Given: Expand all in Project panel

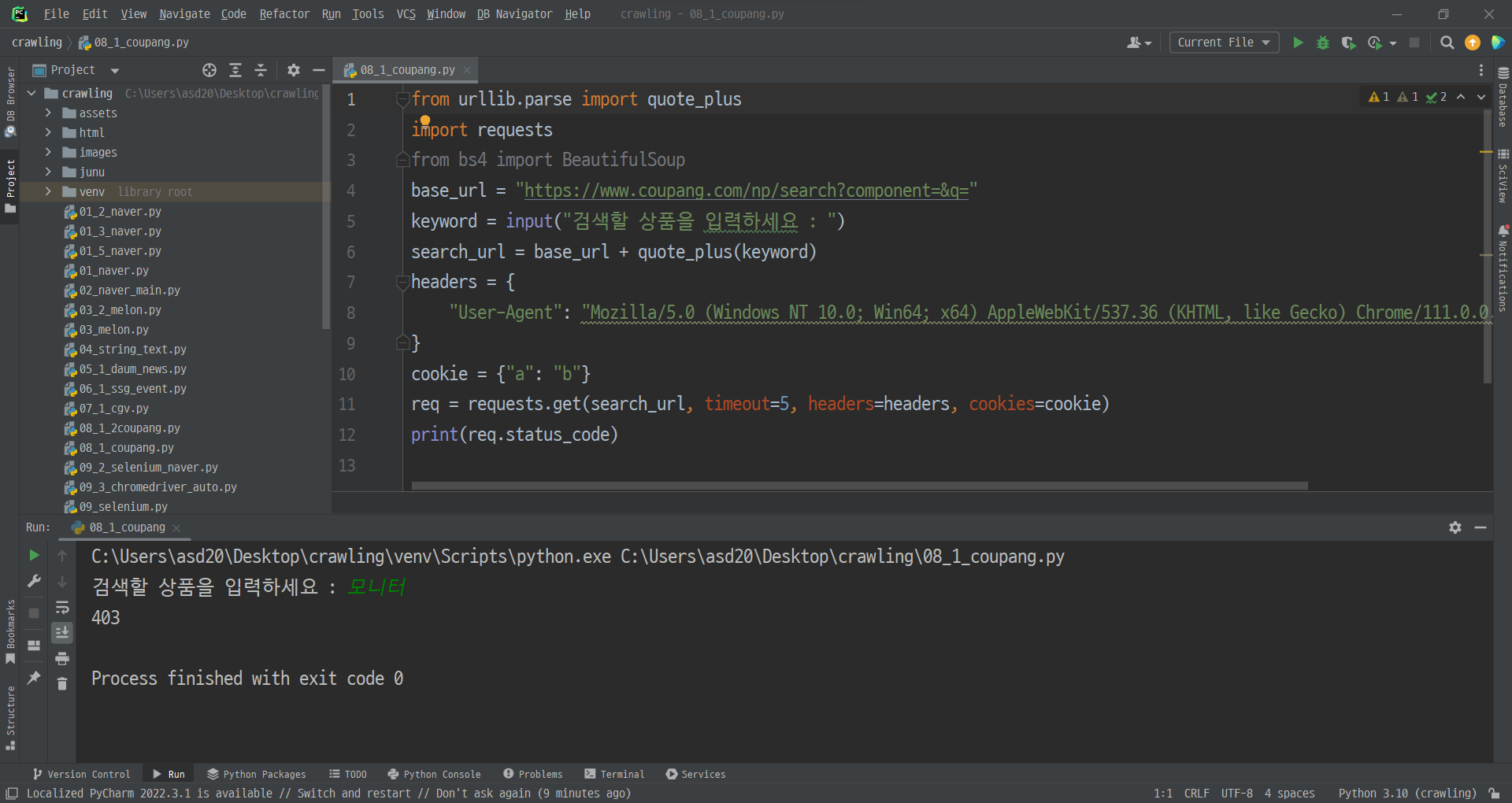Looking at the screenshot, I should [x=235, y=70].
